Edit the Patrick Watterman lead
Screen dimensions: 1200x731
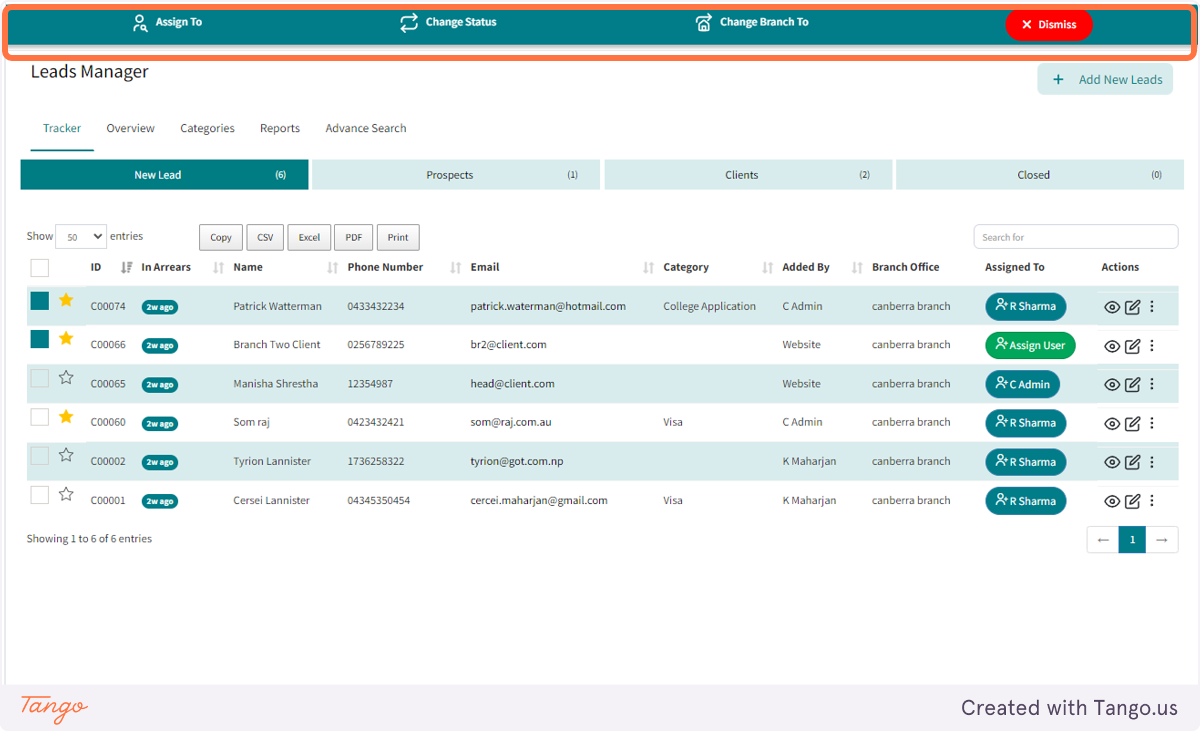pyautogui.click(x=1133, y=307)
